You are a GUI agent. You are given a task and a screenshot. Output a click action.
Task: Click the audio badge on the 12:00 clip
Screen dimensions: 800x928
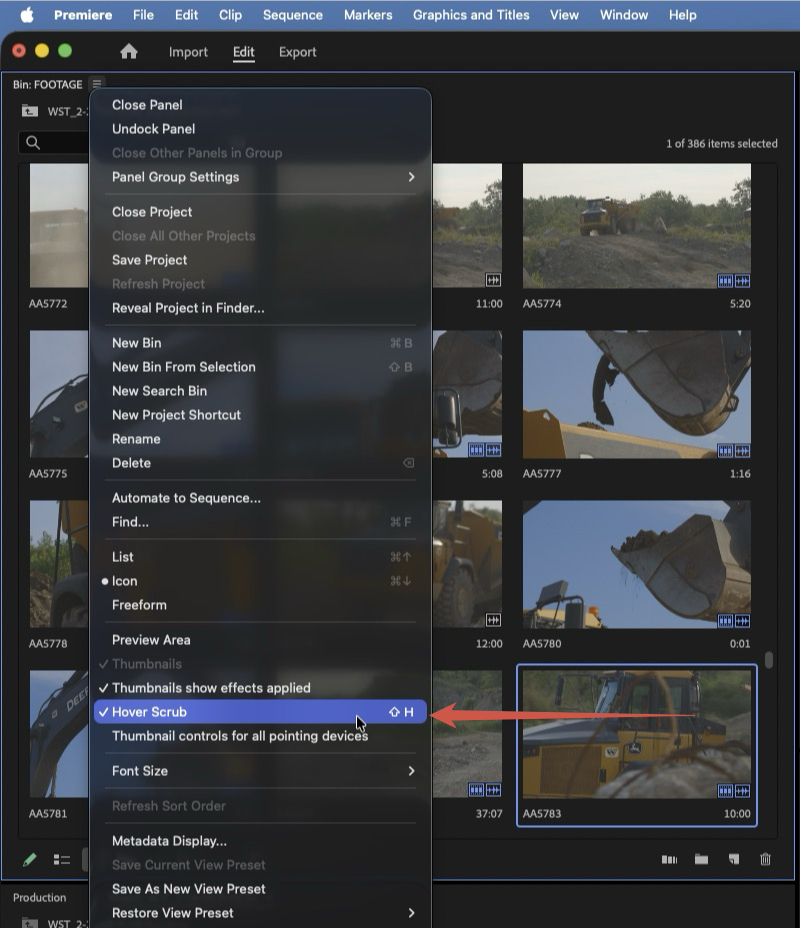coord(493,620)
